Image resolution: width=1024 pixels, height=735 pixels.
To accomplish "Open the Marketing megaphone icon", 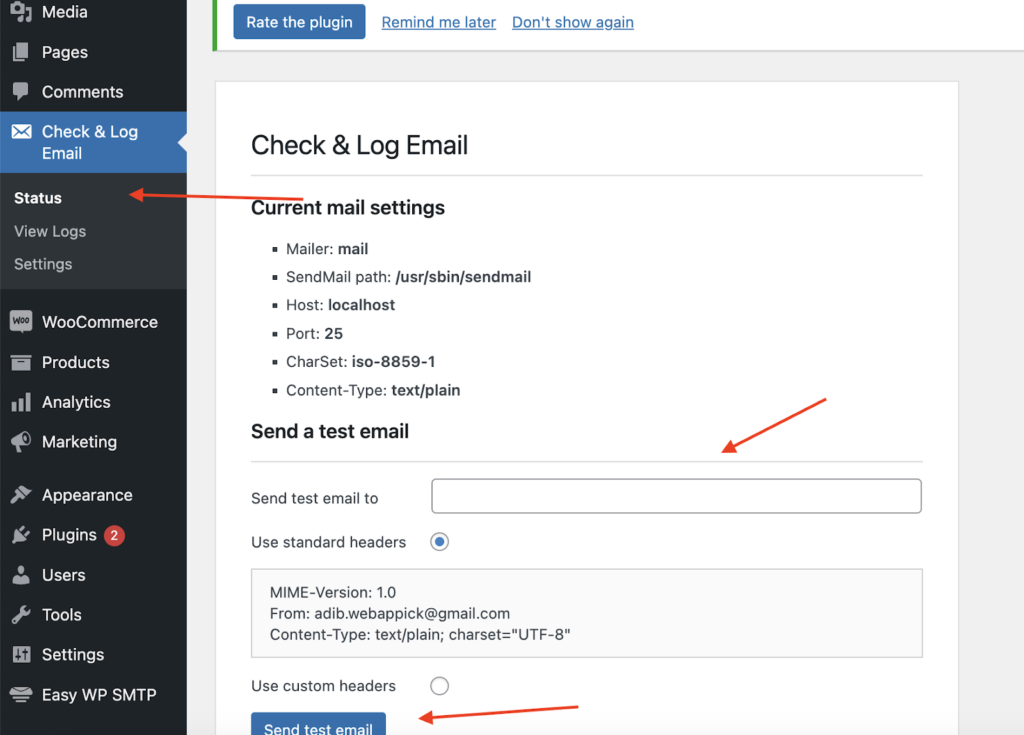I will (23, 441).
